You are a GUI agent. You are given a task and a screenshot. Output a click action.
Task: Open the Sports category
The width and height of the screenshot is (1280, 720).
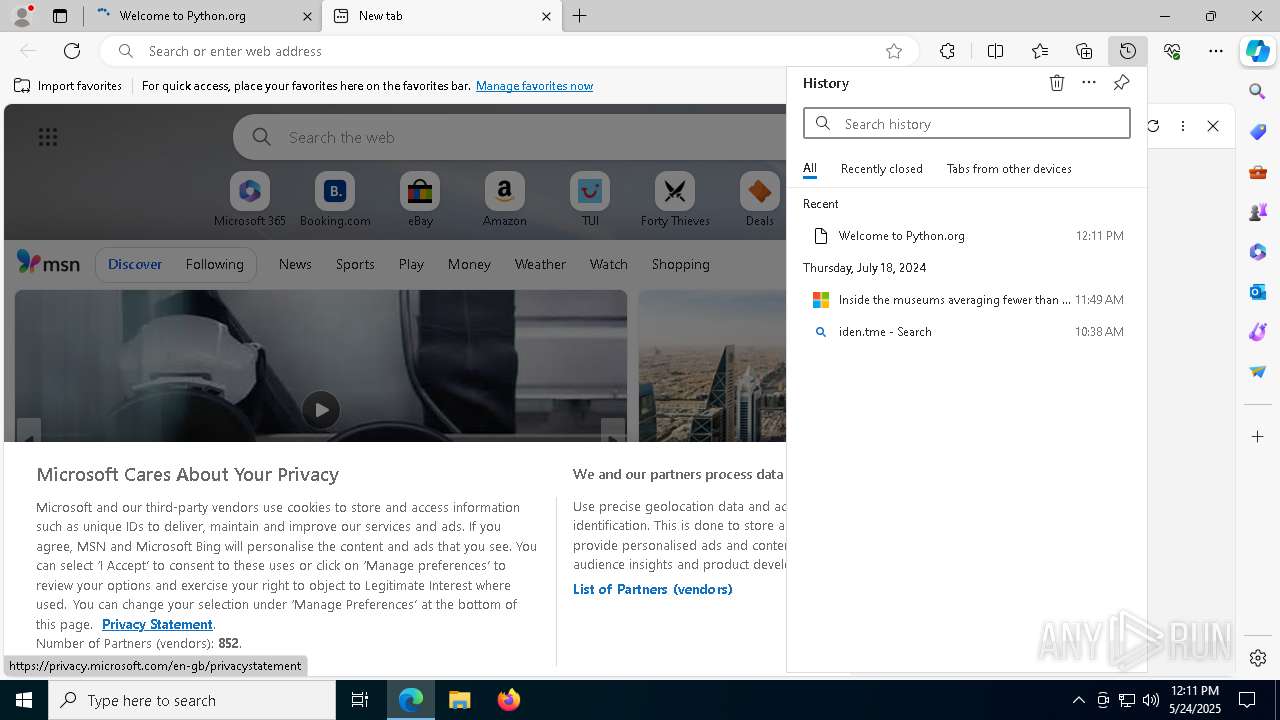click(x=355, y=264)
